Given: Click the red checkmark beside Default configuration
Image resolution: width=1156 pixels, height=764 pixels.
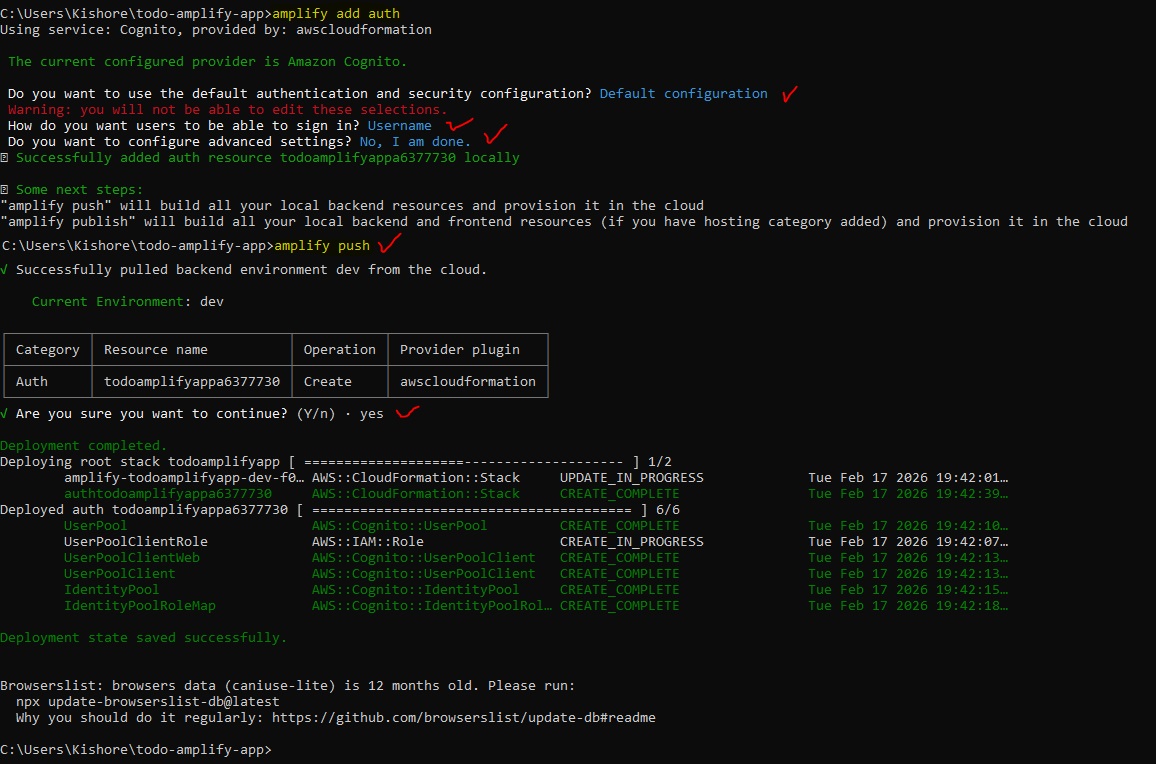Looking at the screenshot, I should coord(790,94).
